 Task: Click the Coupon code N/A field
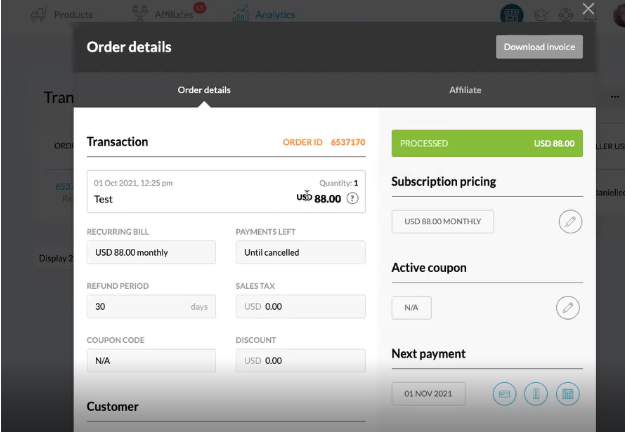(151, 361)
